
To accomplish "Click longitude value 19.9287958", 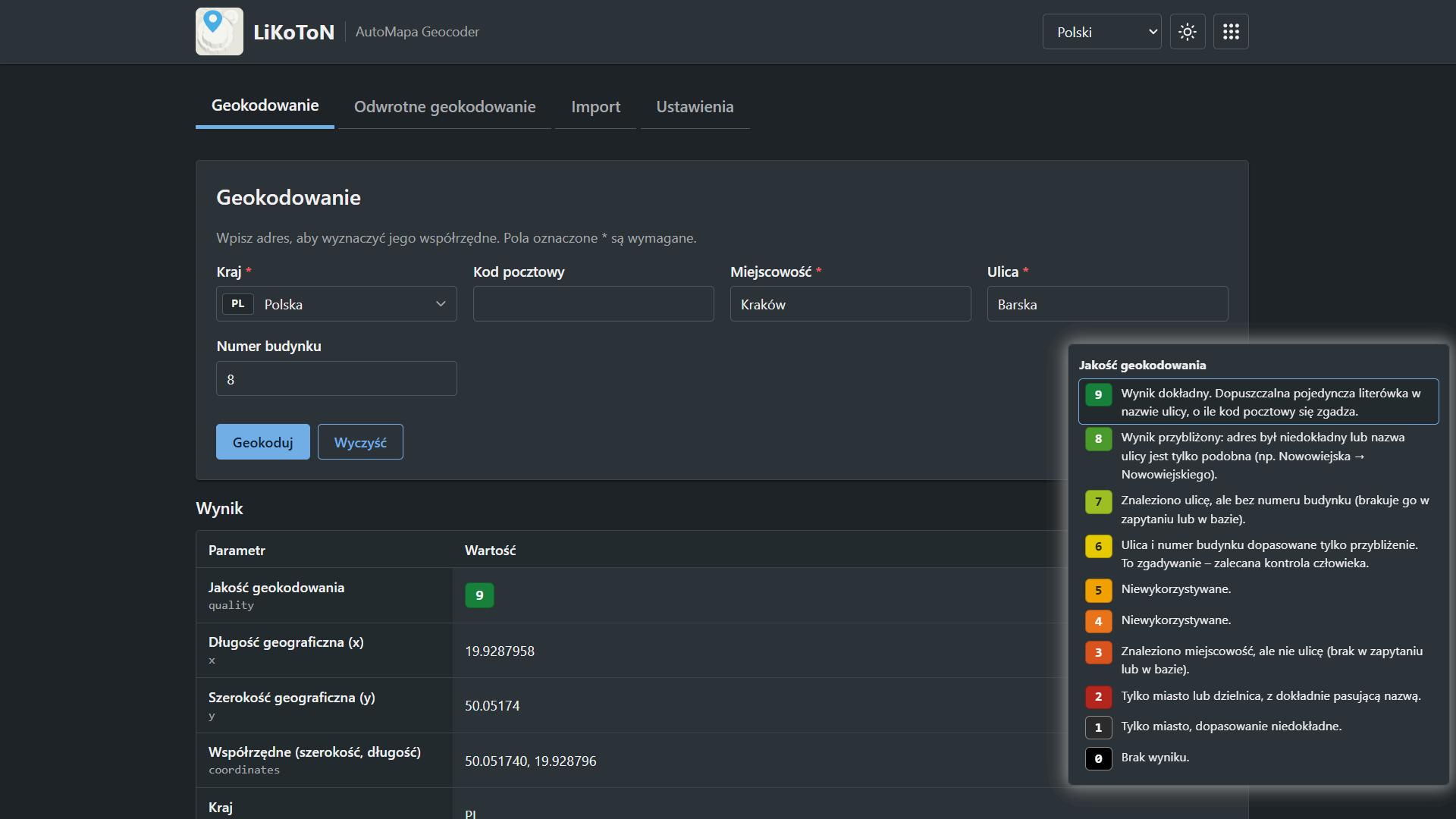I will point(500,651).
